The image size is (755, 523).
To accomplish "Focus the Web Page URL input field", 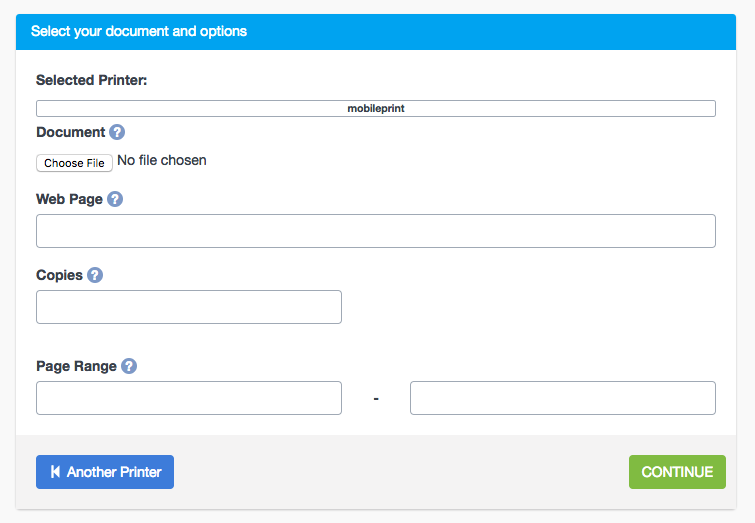I will click(x=376, y=231).
